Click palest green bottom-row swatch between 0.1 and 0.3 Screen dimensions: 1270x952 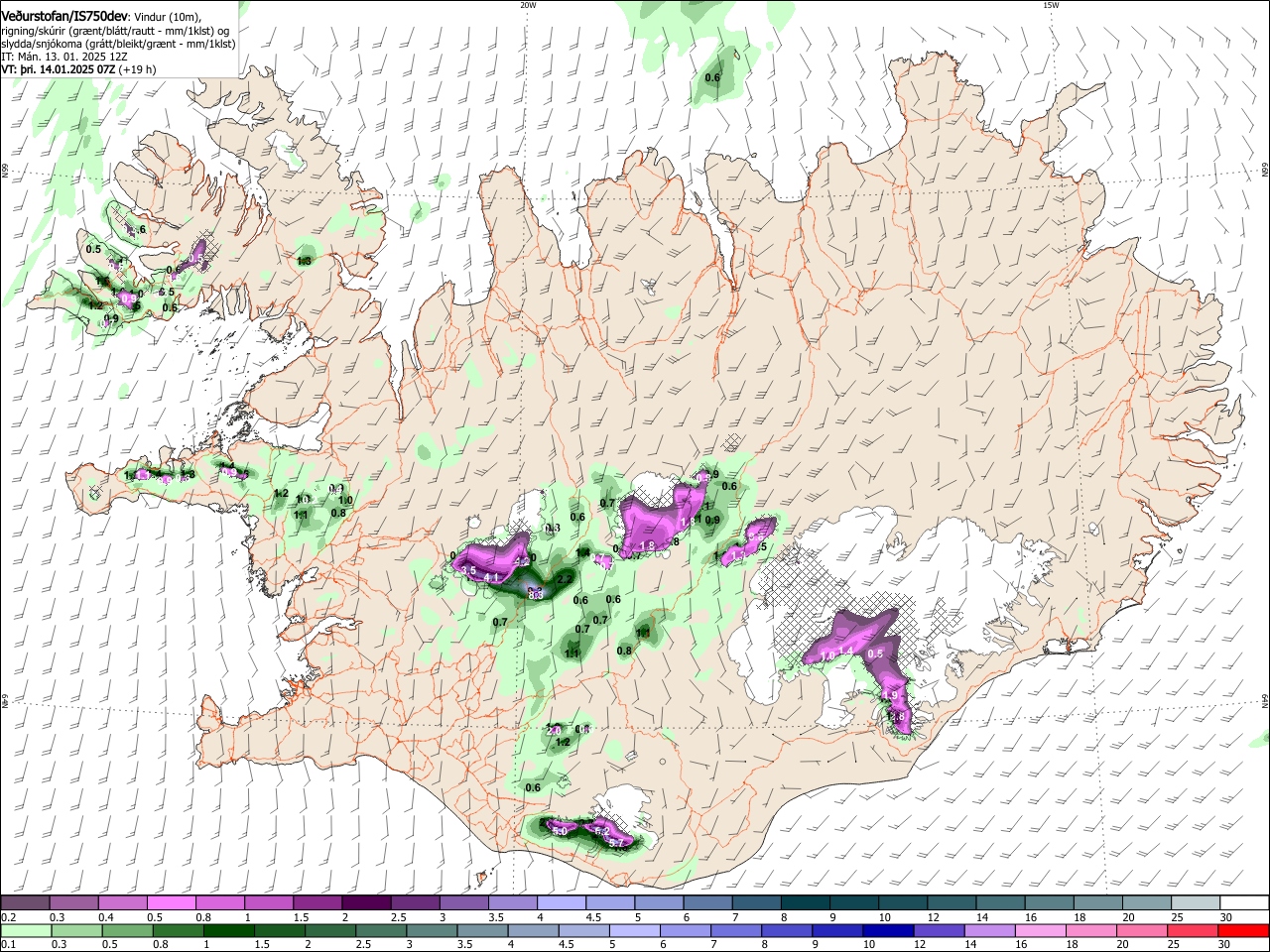click(x=26, y=930)
